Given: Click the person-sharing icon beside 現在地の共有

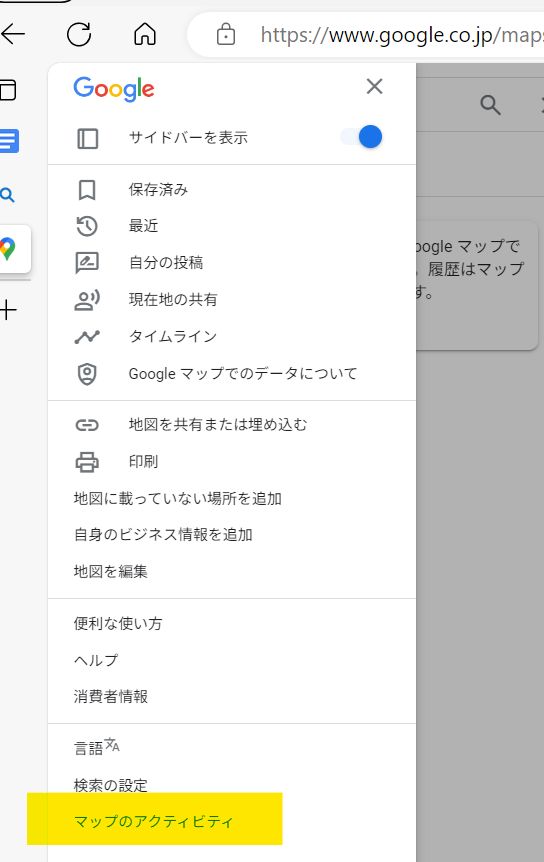Looking at the screenshot, I should pos(87,300).
